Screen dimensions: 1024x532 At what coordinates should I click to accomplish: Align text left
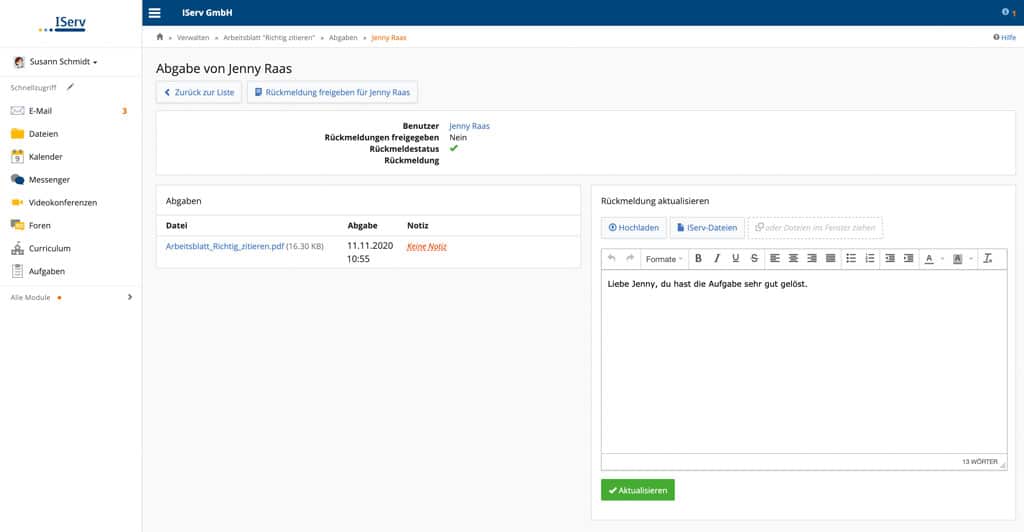point(775,258)
